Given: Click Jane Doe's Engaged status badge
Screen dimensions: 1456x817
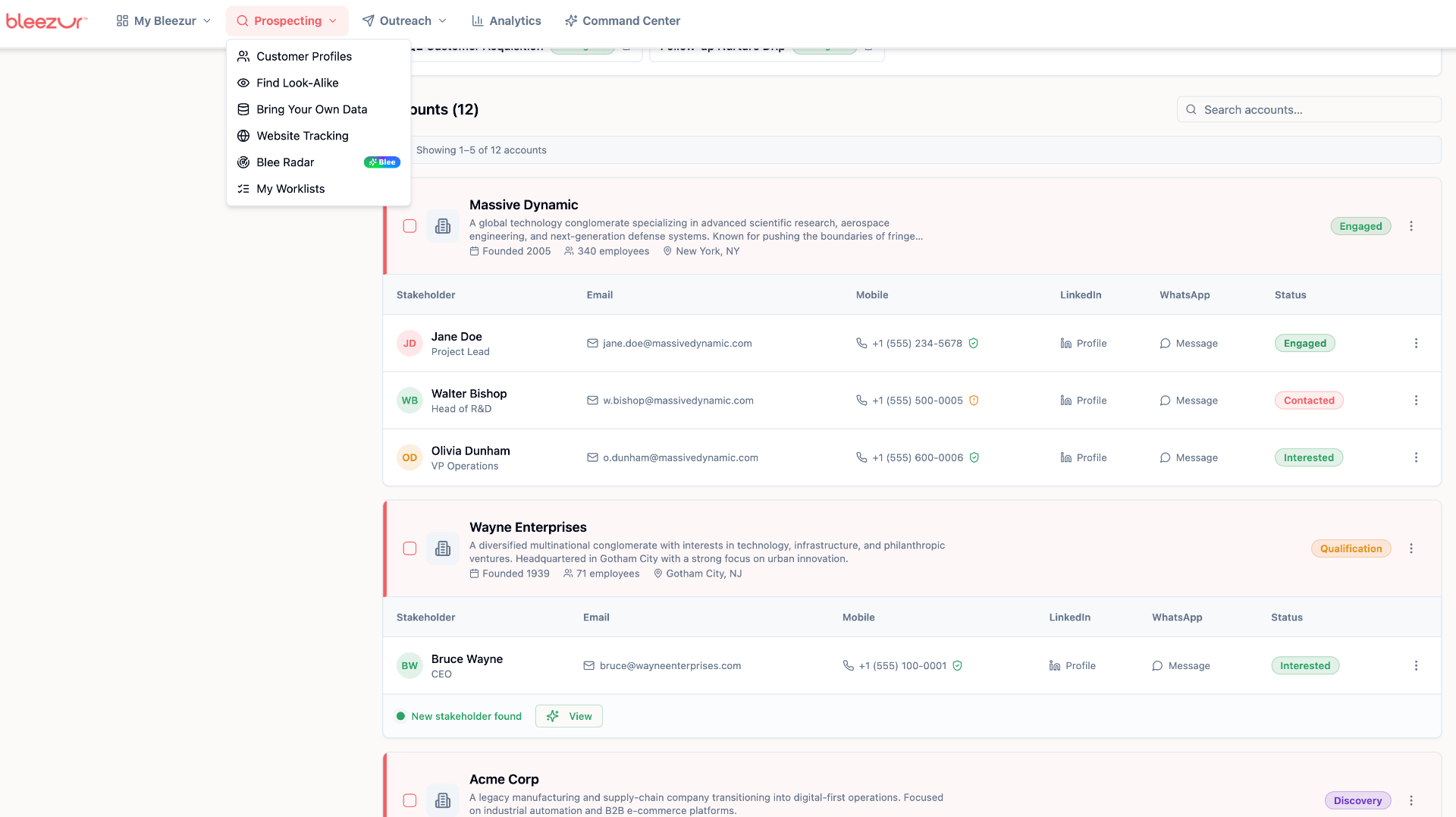Looking at the screenshot, I should point(1304,344).
